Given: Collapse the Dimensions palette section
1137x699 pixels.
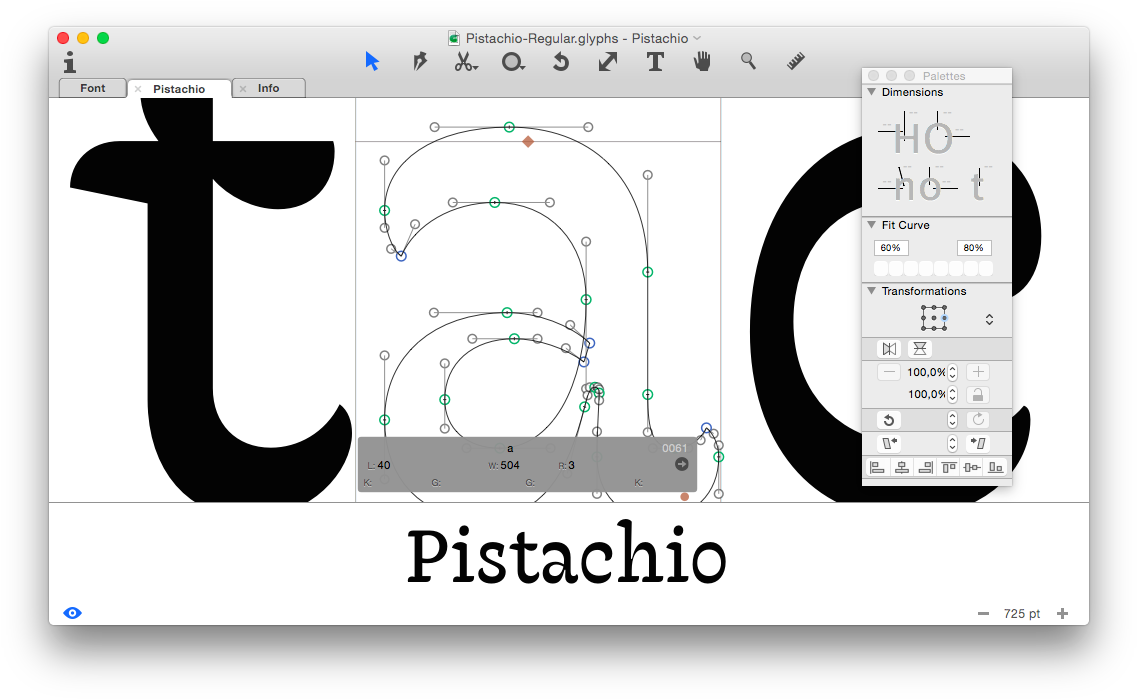Looking at the screenshot, I should [x=871, y=92].
